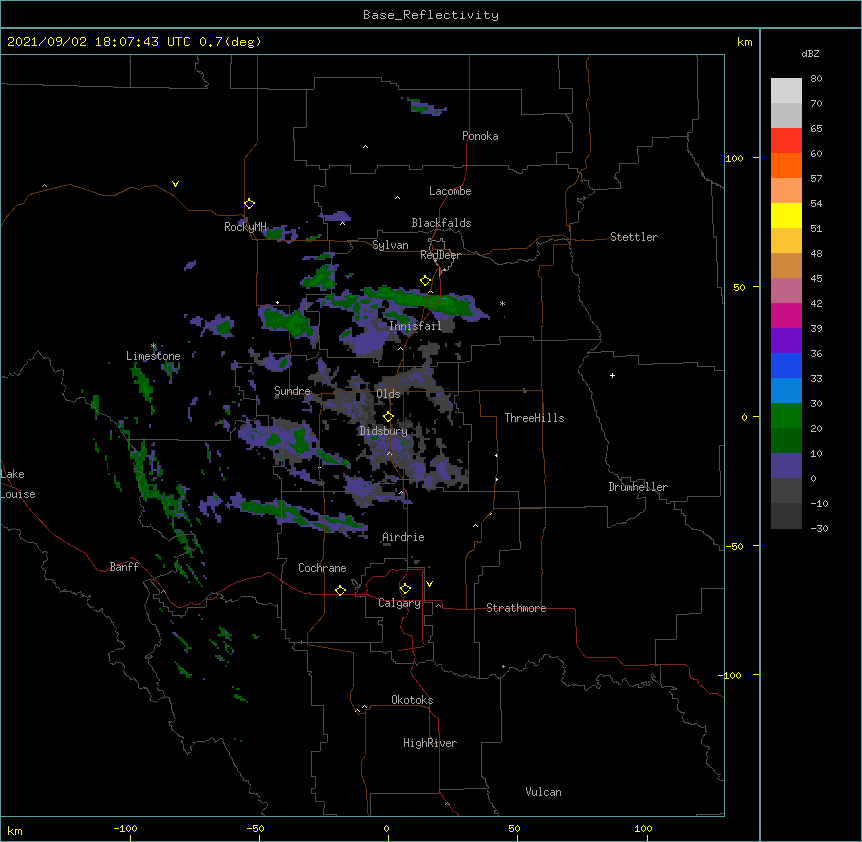Screen dimensions: 862x842
Task: Click the HighRiver label
Action: pos(430,743)
